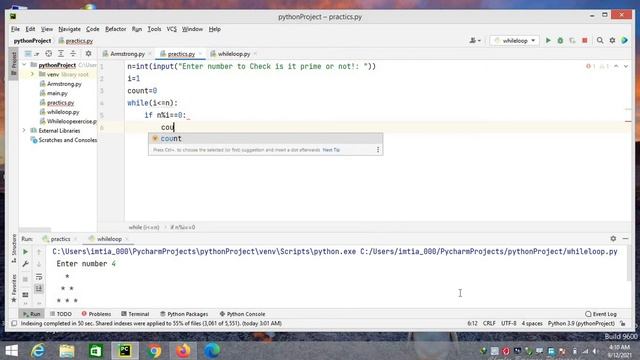The height and width of the screenshot is (360, 640).
Task: Open Python Console tool window
Action: point(242,314)
